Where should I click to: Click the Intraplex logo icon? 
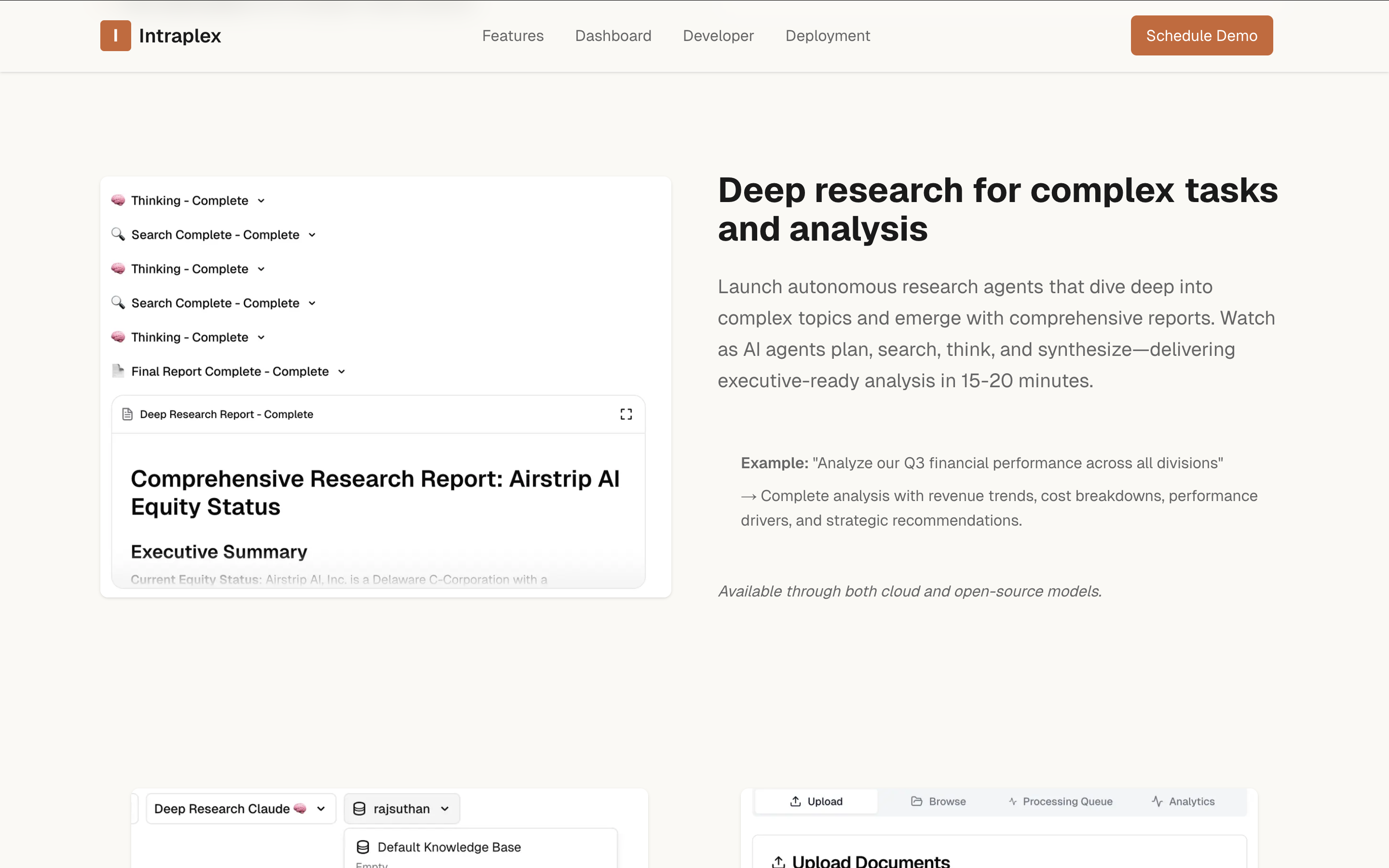115,36
